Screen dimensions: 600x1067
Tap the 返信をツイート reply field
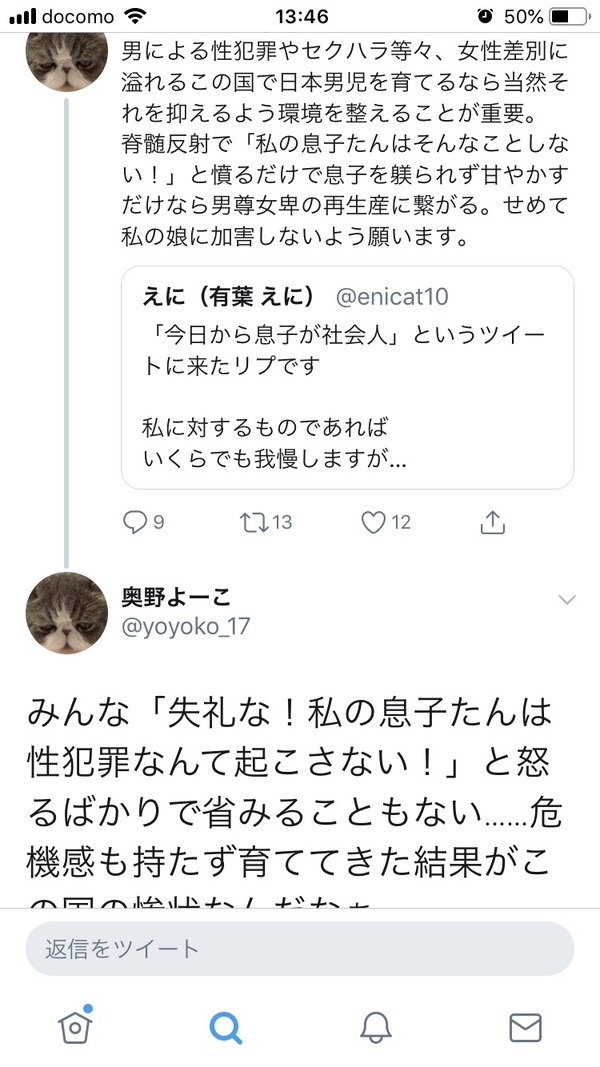pyautogui.click(x=300, y=948)
